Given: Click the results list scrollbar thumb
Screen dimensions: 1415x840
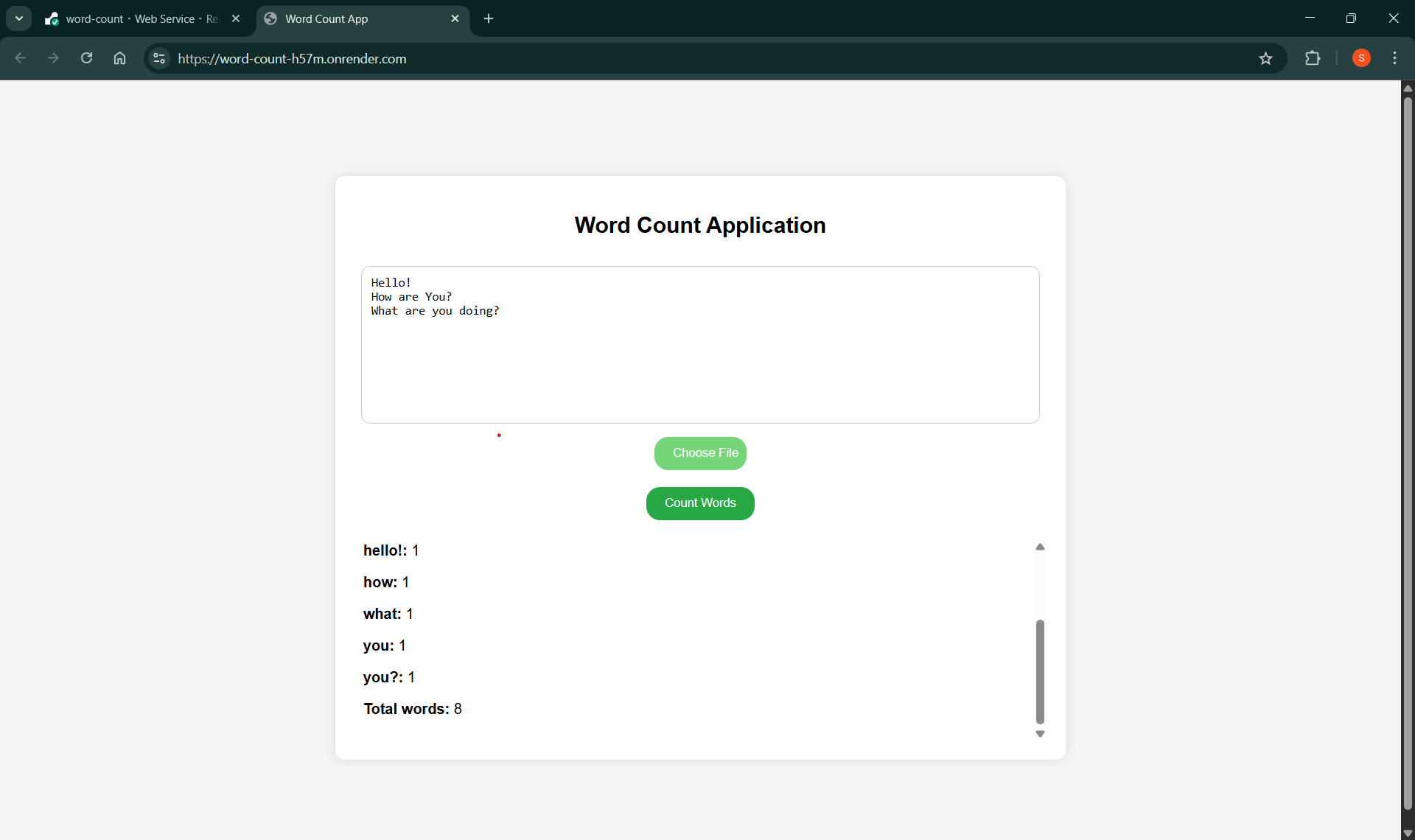Looking at the screenshot, I should [x=1040, y=672].
